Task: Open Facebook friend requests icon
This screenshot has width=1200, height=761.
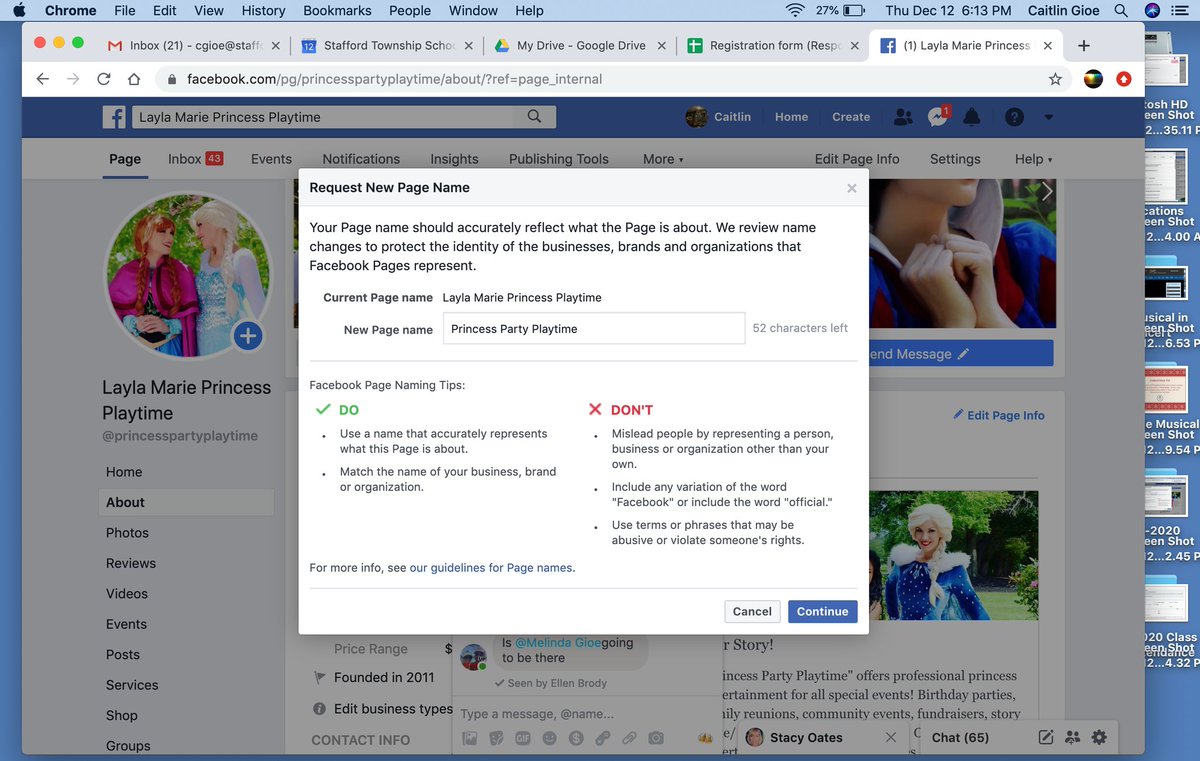Action: 903,117
